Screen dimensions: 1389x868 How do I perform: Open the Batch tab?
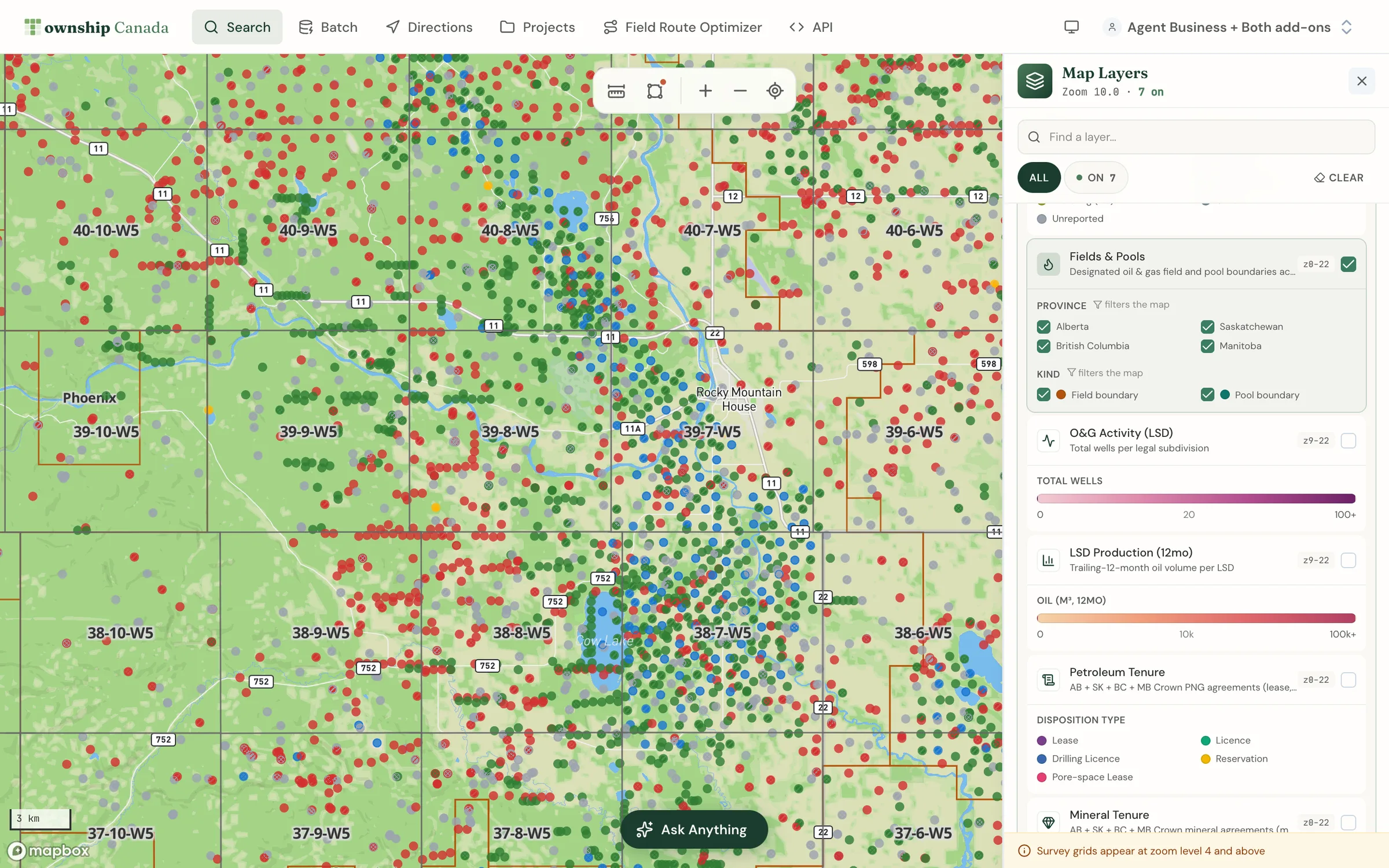coord(328,27)
